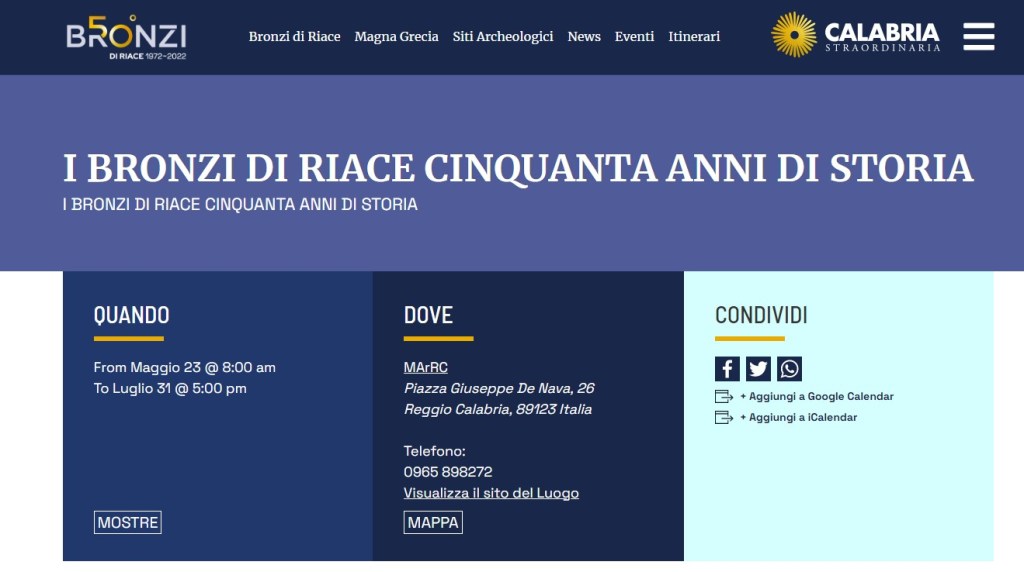1024x572 pixels.
Task: Open the Bronzi di Riace menu item
Action: coord(294,37)
